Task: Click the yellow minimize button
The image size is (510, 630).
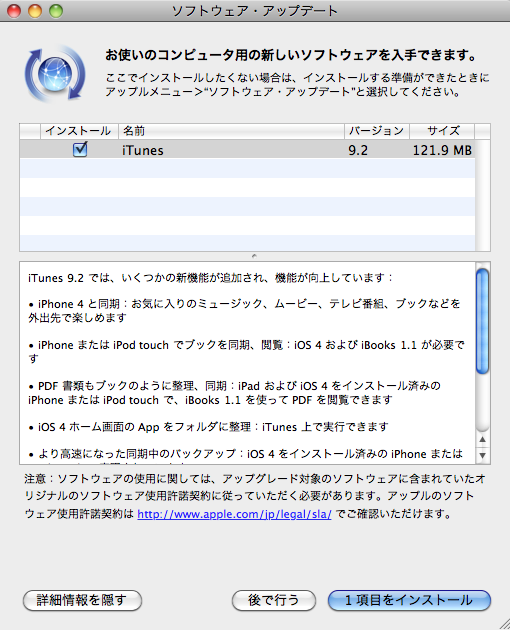Action: (35, 11)
